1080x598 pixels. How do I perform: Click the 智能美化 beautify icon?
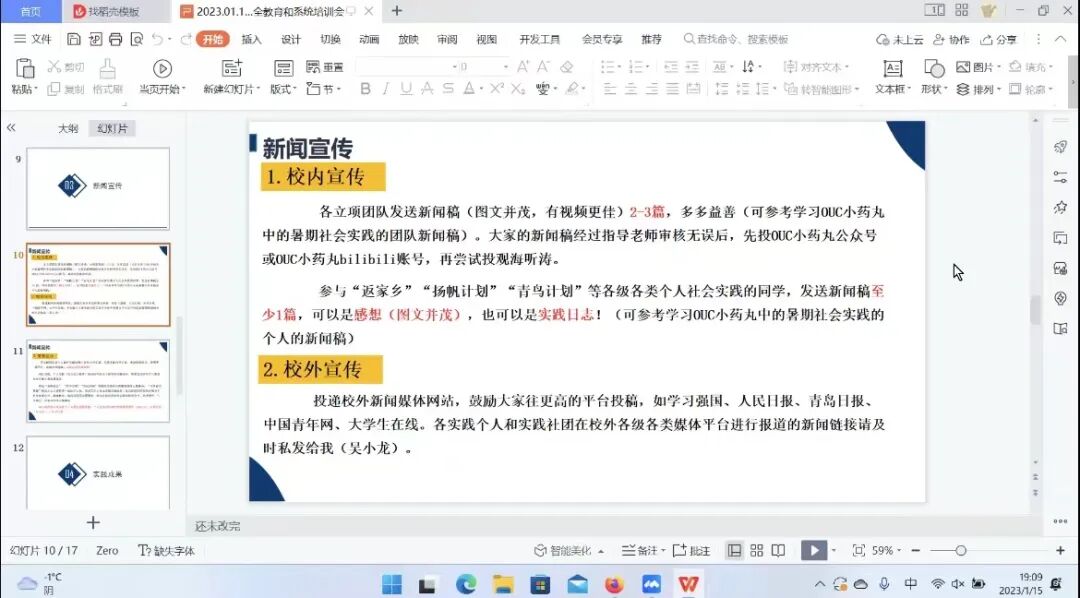tap(563, 550)
